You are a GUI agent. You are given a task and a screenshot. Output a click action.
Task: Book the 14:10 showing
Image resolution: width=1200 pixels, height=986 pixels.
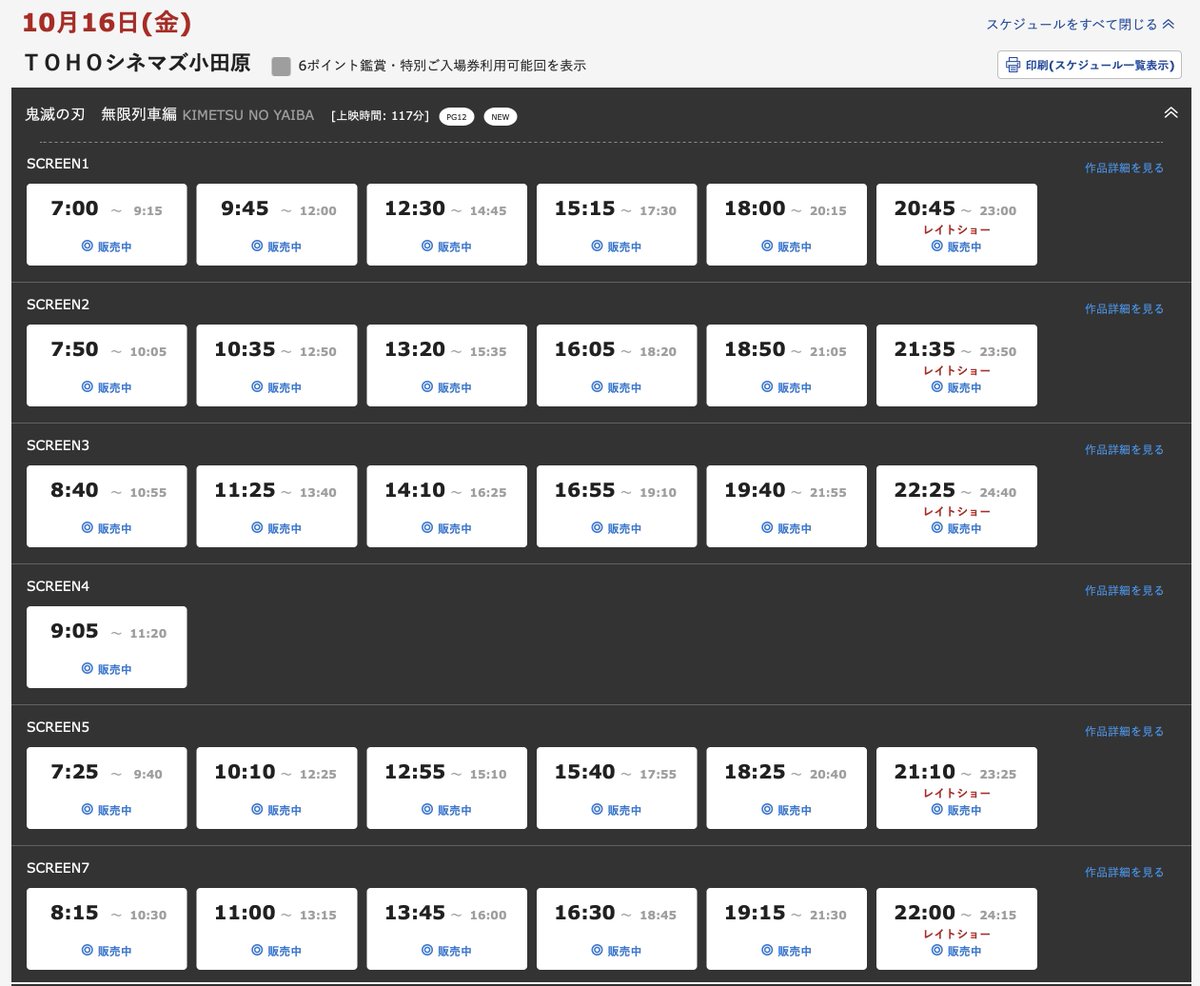pos(447,507)
